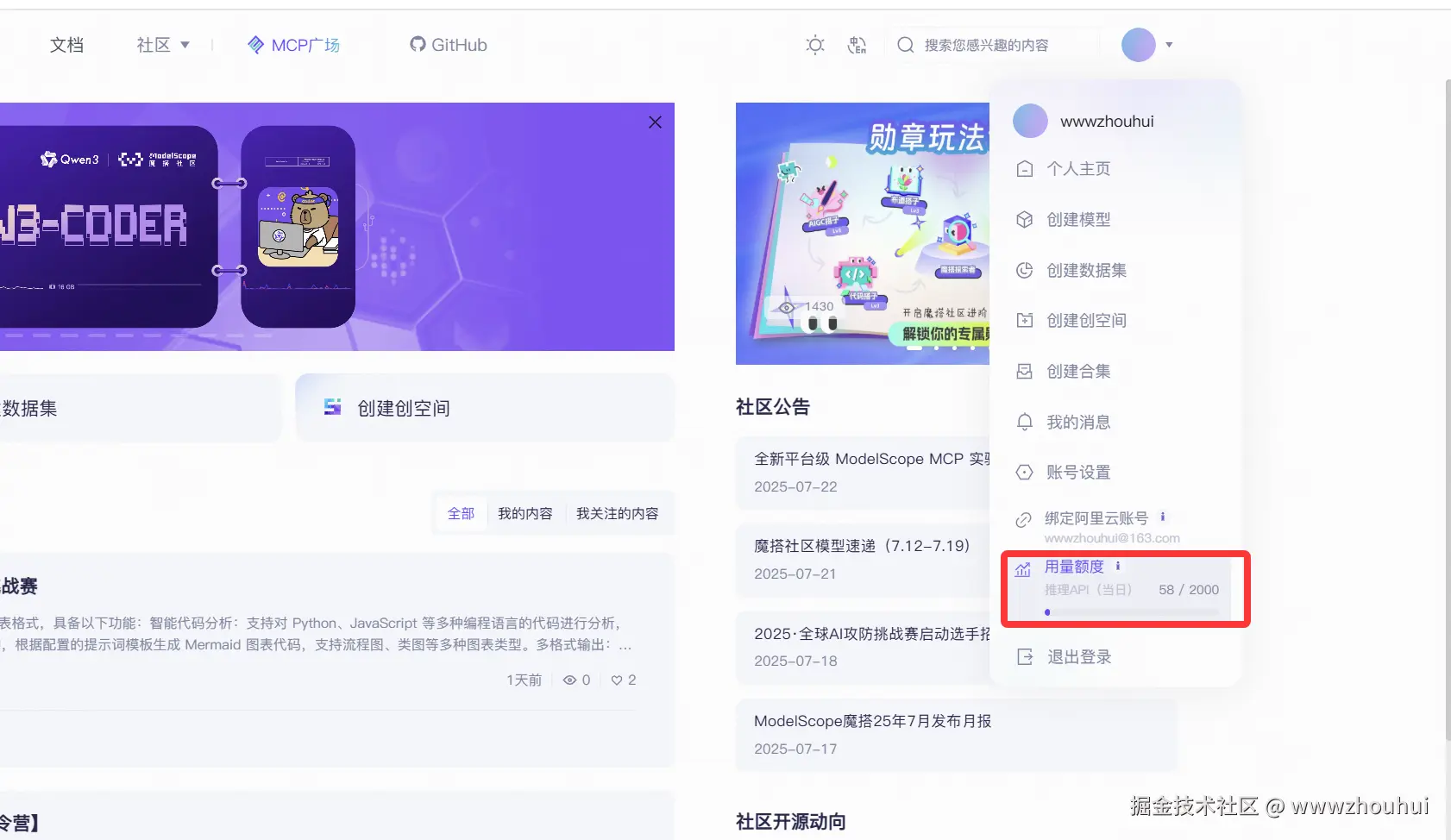This screenshot has width=1451, height=840.
Task: Select the 我关注的内容 tab
Action: click(618, 513)
